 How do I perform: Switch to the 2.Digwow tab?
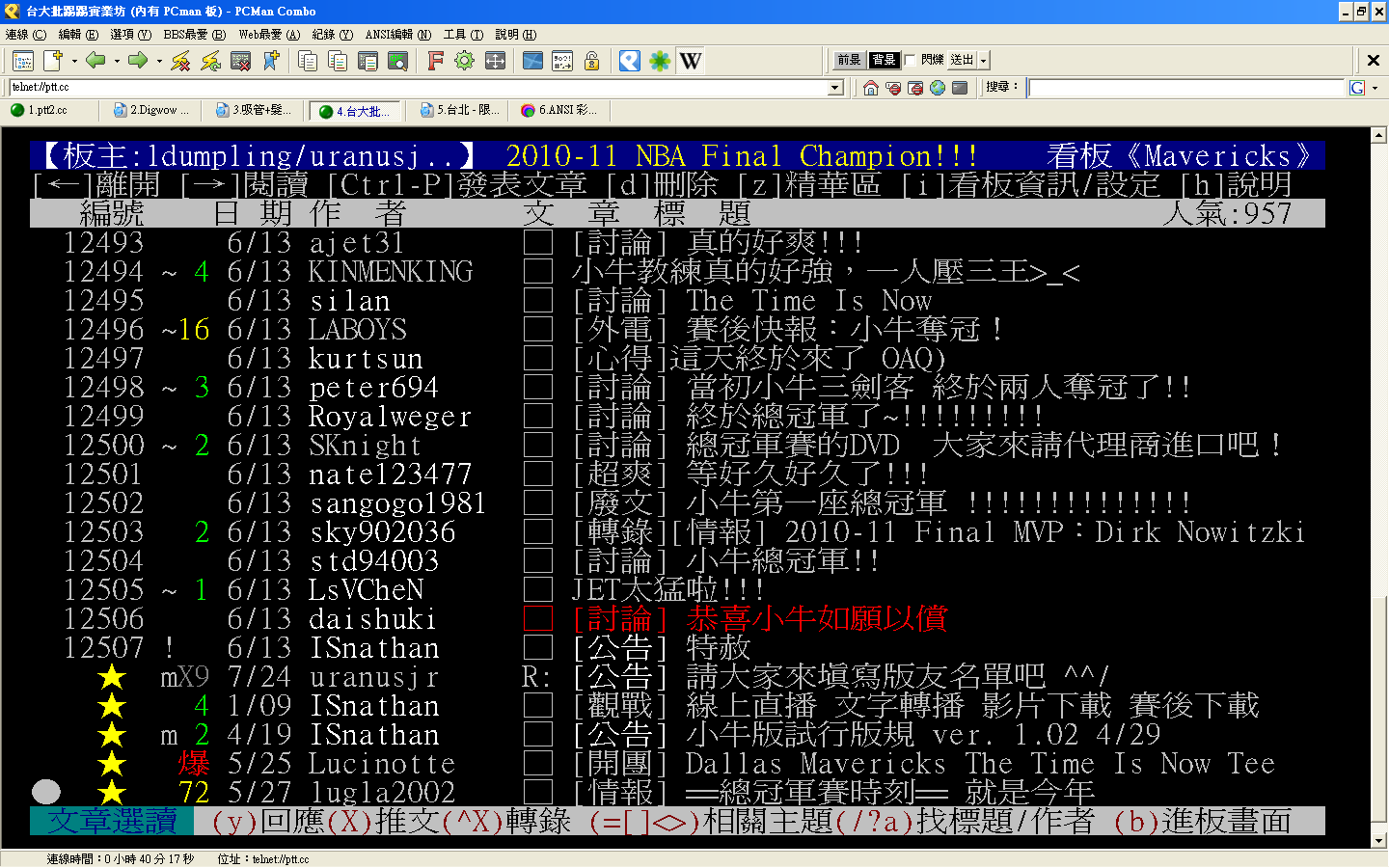(x=151, y=110)
